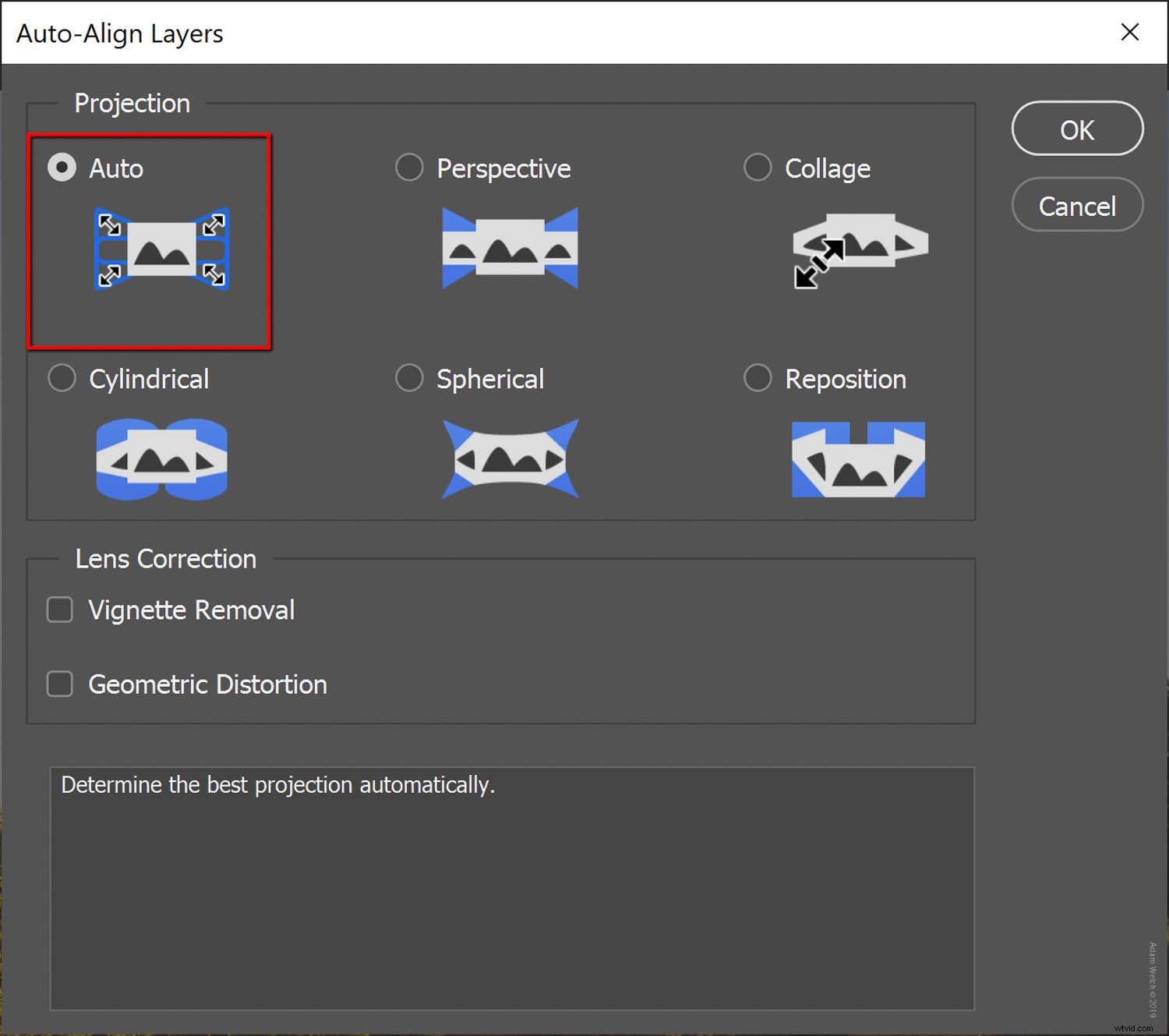Click the Cylindrical projection icon
The height and width of the screenshot is (1036, 1169).
point(161,458)
